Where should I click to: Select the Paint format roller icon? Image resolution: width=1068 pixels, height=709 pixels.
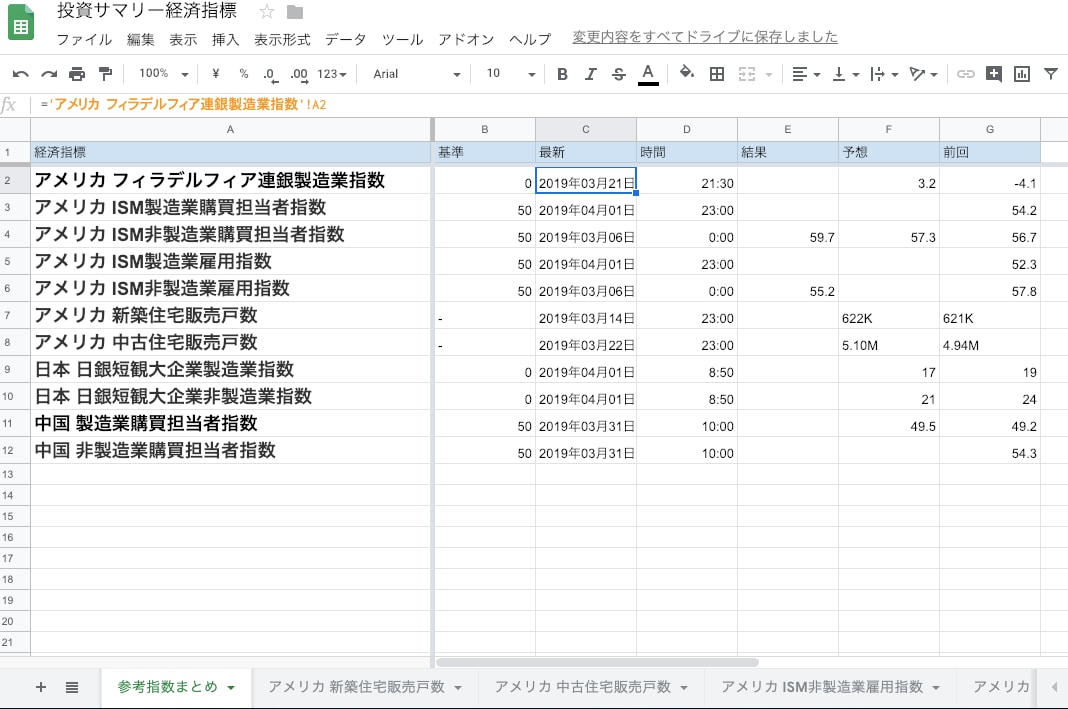pyautogui.click(x=105, y=74)
